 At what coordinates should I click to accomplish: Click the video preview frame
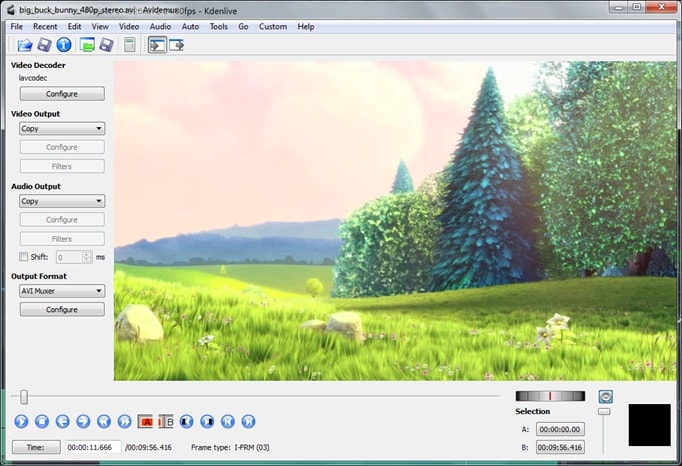395,221
